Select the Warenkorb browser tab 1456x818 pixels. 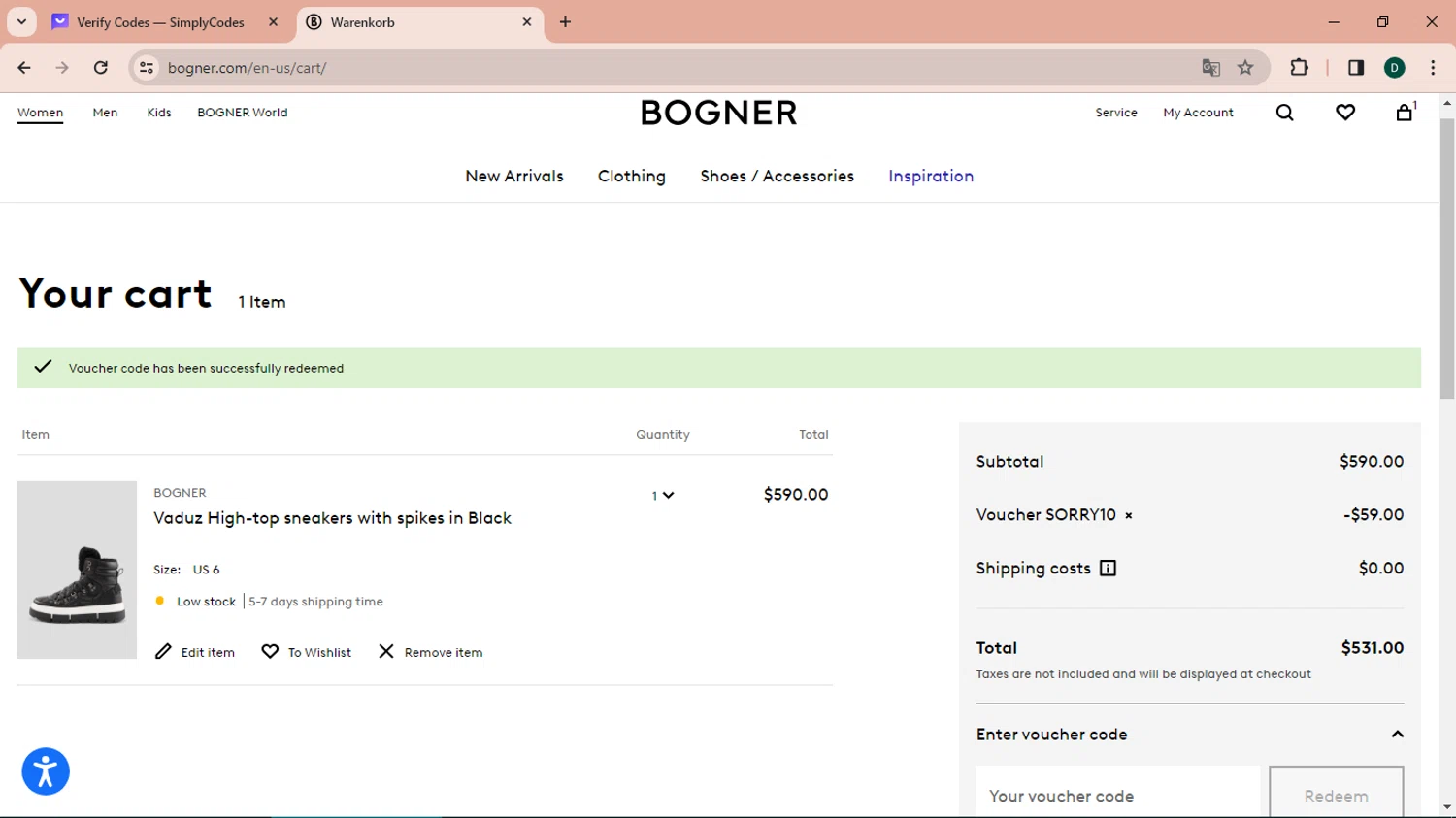(x=419, y=21)
